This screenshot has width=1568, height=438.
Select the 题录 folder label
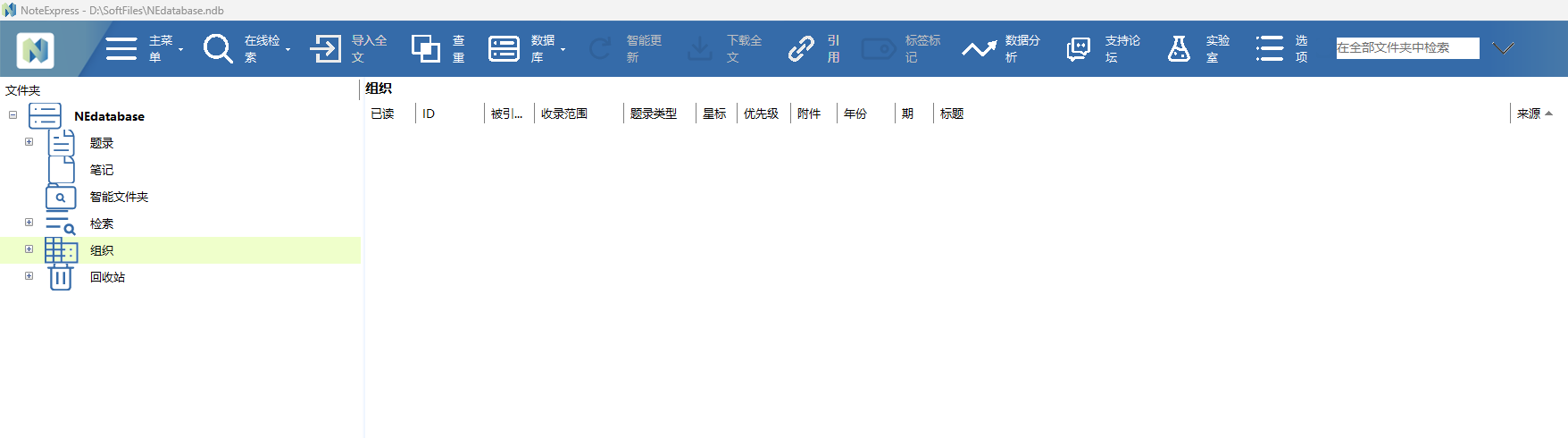click(102, 143)
